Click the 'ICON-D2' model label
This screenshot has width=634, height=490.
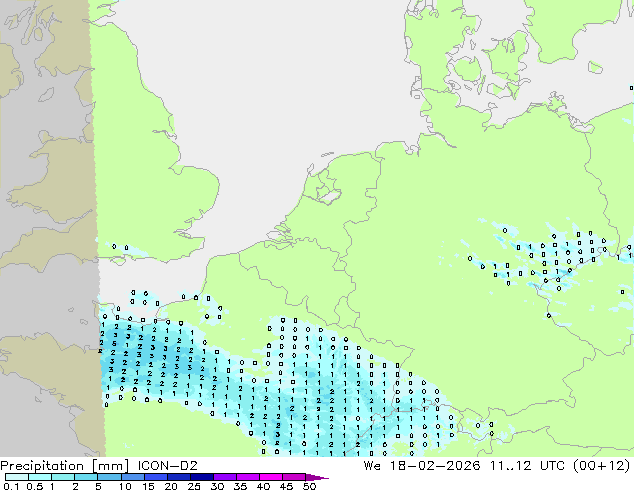(167, 465)
